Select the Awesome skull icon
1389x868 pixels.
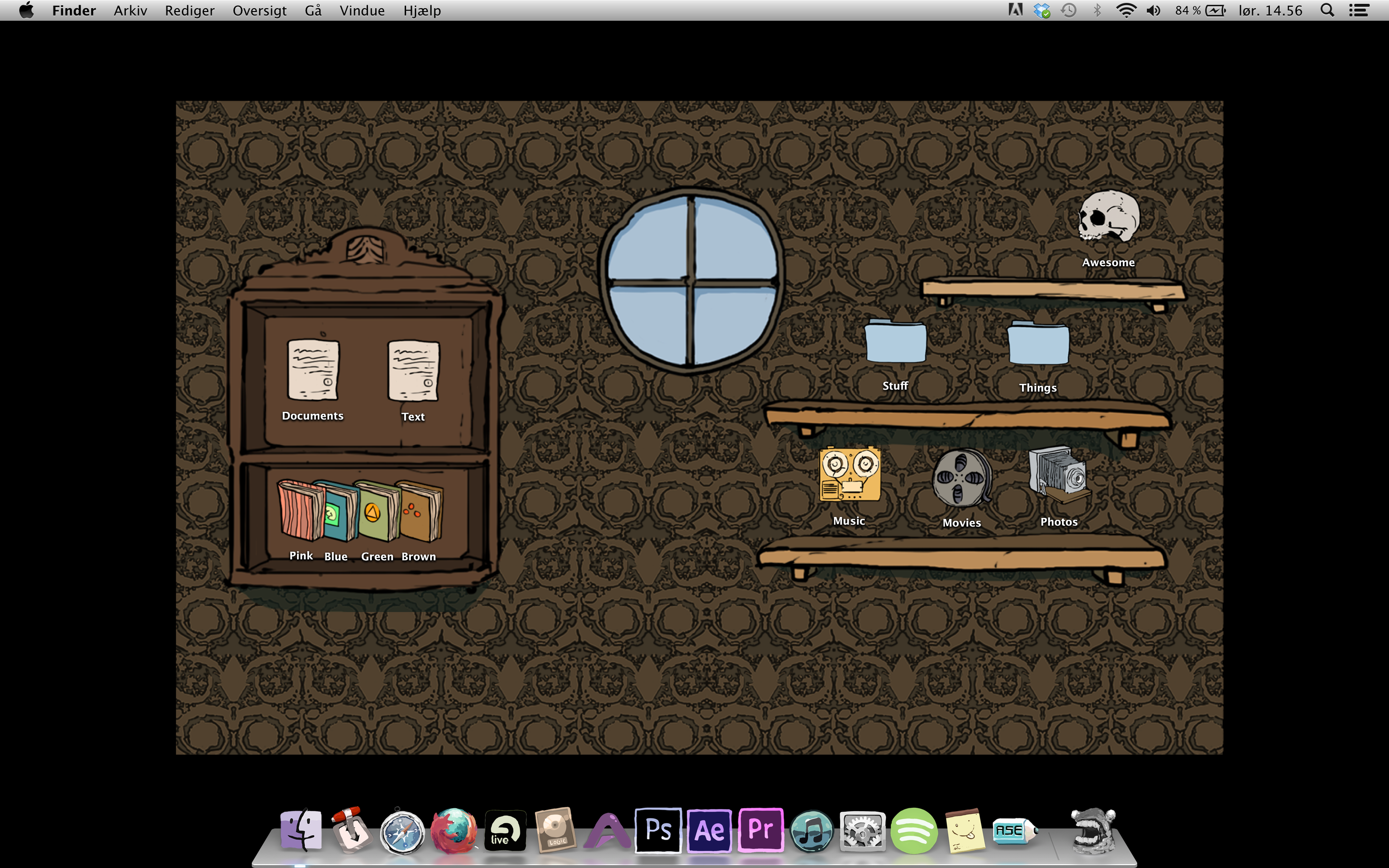pyautogui.click(x=1108, y=217)
